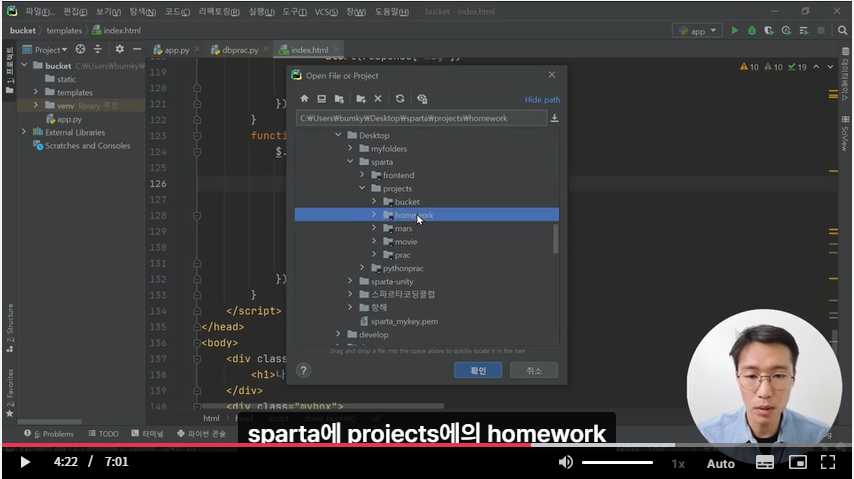Open the 편집(E) menu
This screenshot has height=479, width=854.
pos(75,11)
